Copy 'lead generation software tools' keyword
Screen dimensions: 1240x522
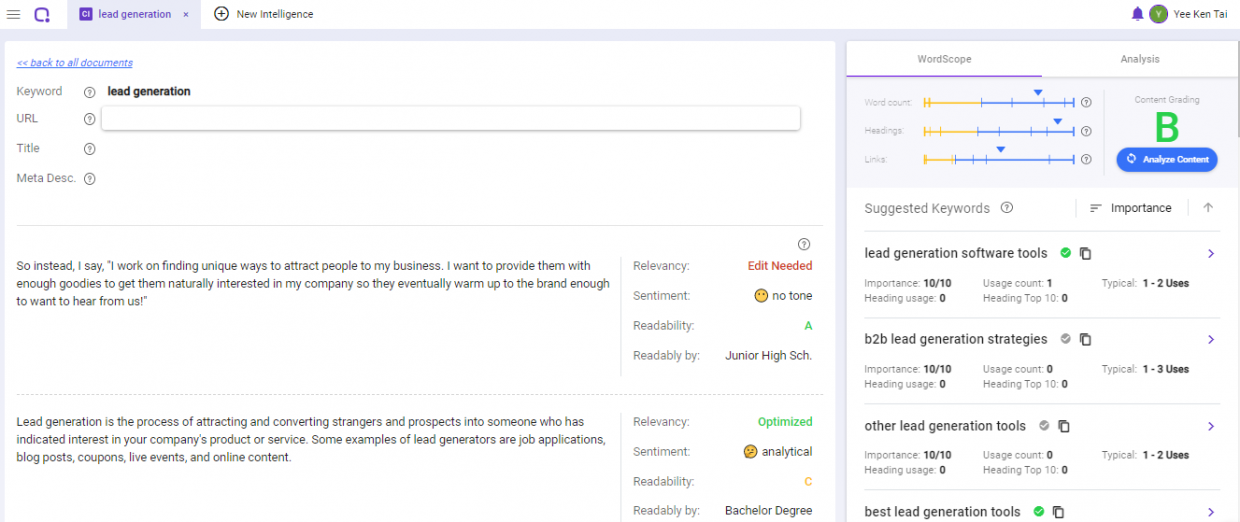[1086, 254]
